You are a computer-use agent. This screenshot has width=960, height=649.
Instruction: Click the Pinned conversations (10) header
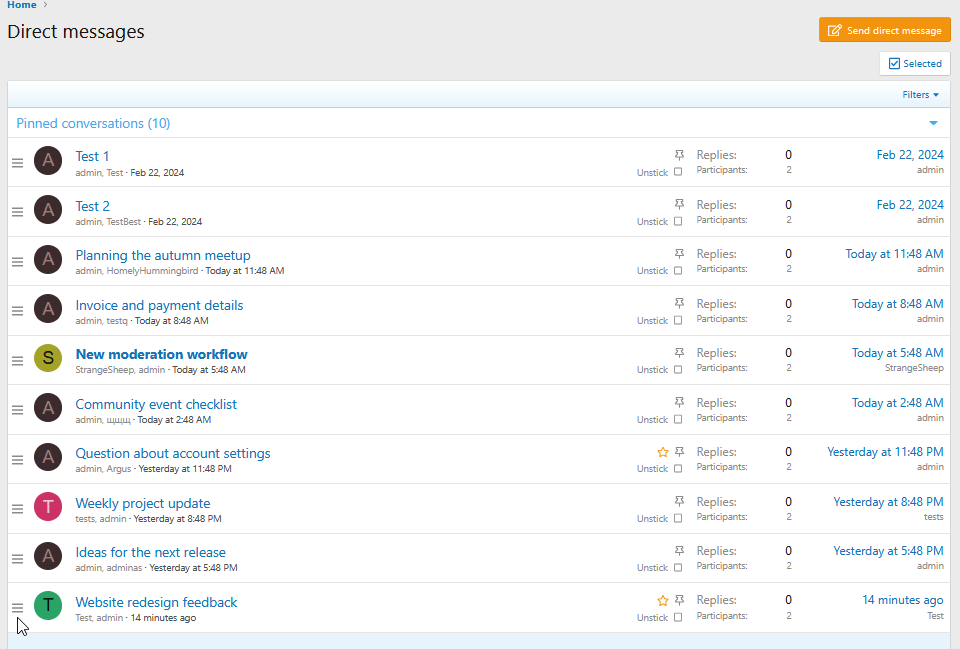tap(93, 123)
